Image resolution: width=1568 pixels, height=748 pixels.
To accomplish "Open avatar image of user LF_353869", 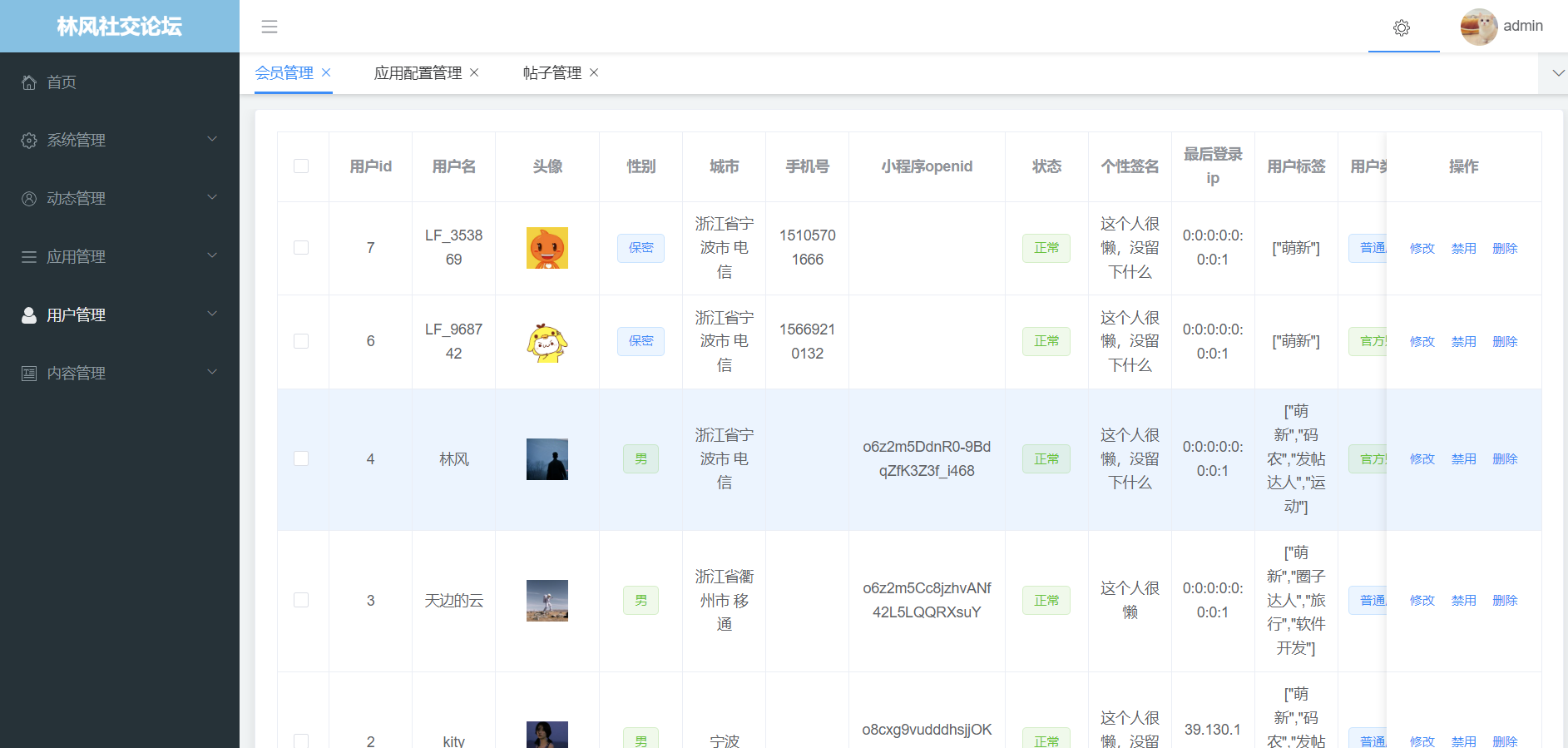I will coord(547,248).
